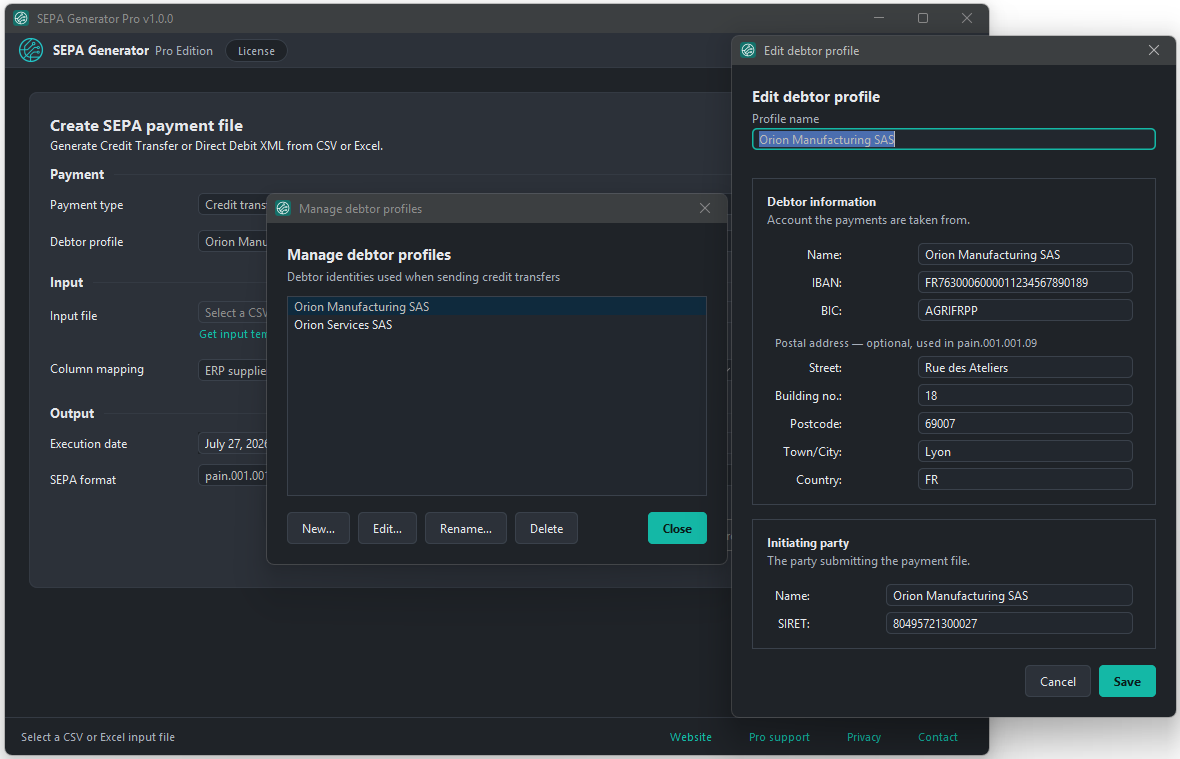This screenshot has width=1180, height=759.
Task: Select Orion Manufacturing SAS in profile list
Action: point(497,306)
